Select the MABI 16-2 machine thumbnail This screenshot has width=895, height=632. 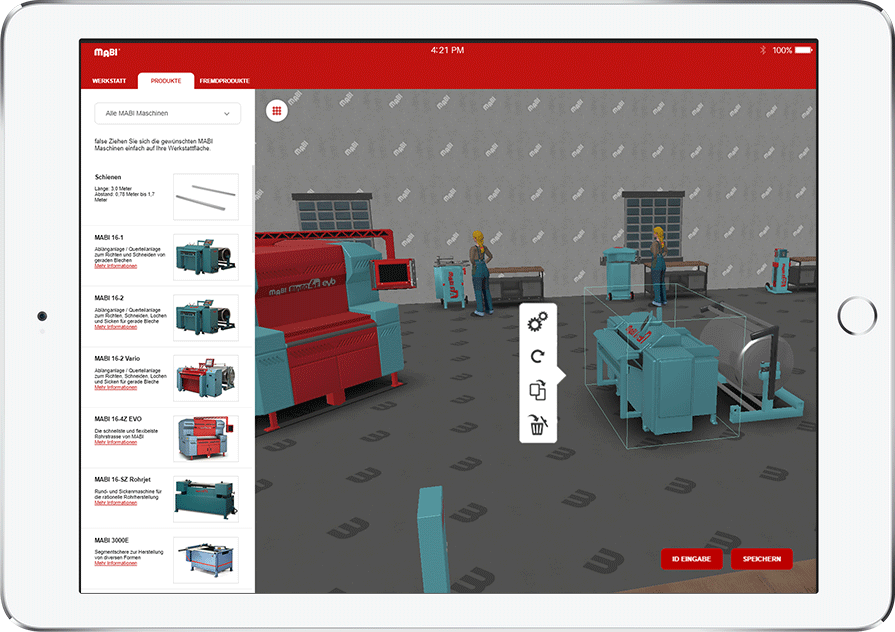point(206,317)
